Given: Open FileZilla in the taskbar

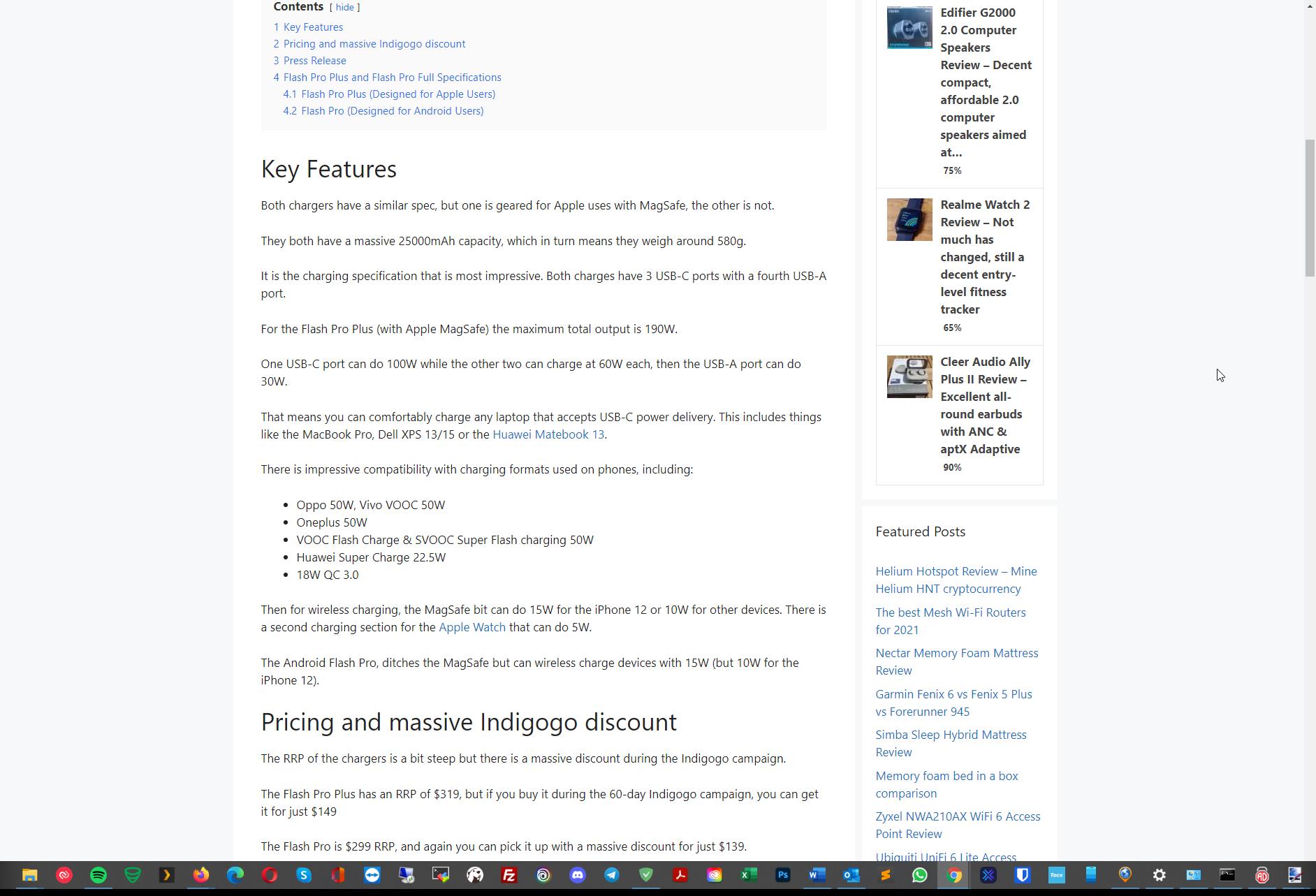Looking at the screenshot, I should (x=509, y=875).
